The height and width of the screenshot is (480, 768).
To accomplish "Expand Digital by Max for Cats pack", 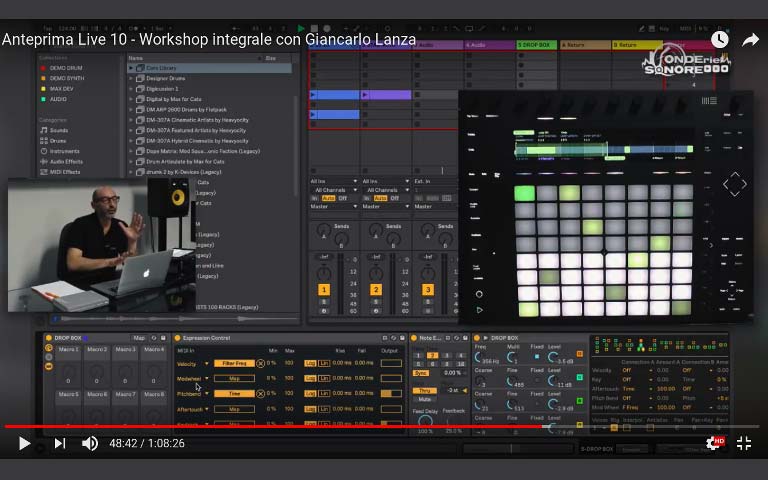I will click(x=131, y=99).
